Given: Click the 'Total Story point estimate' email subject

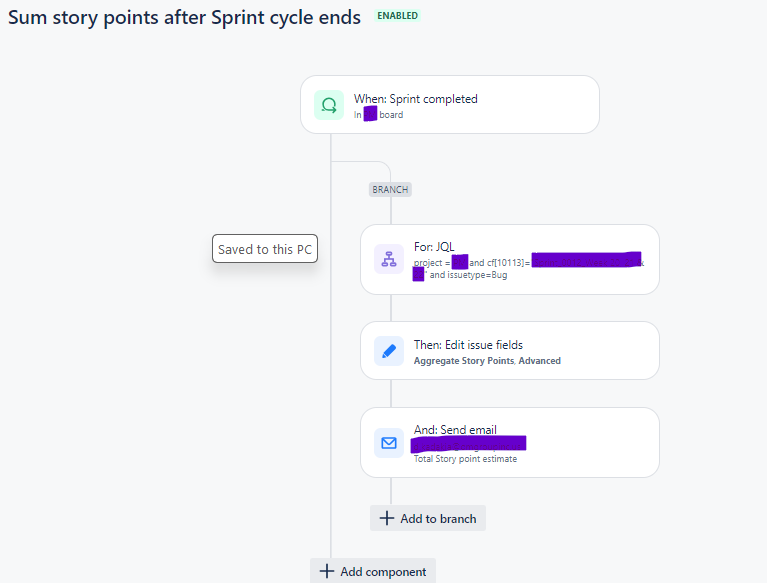Looking at the screenshot, I should coord(465,459).
